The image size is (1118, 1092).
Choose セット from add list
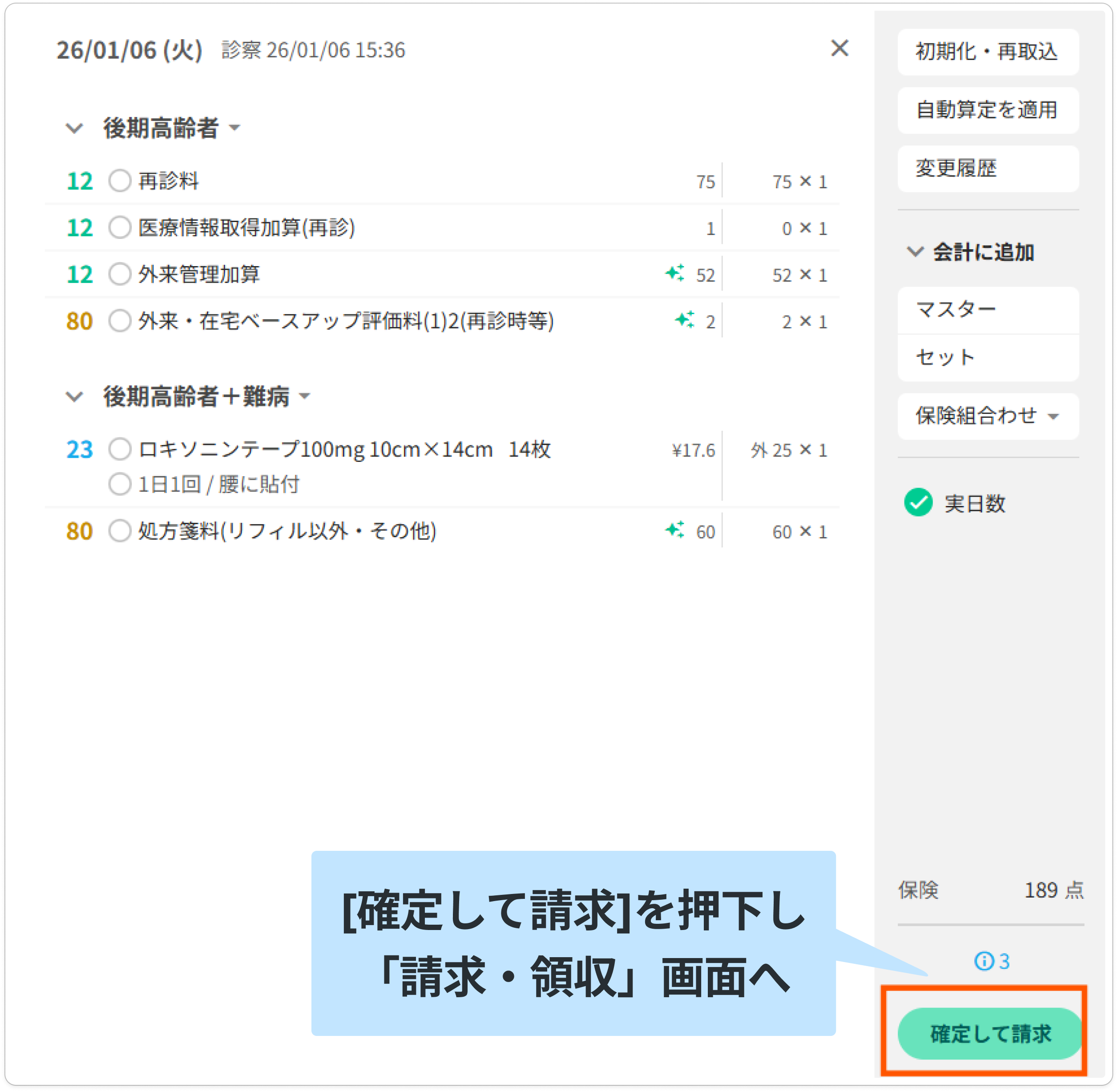[987, 358]
